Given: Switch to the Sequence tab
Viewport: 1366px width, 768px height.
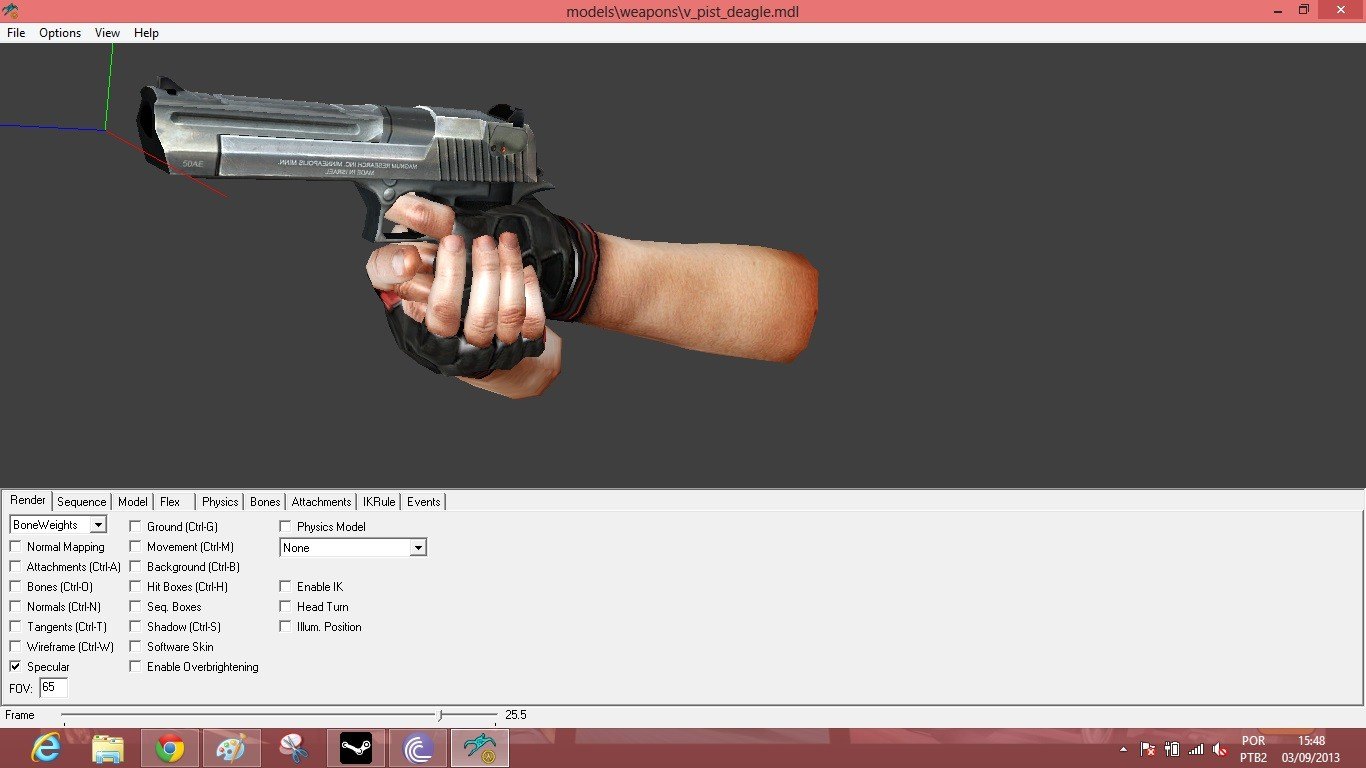Looking at the screenshot, I should coord(81,502).
